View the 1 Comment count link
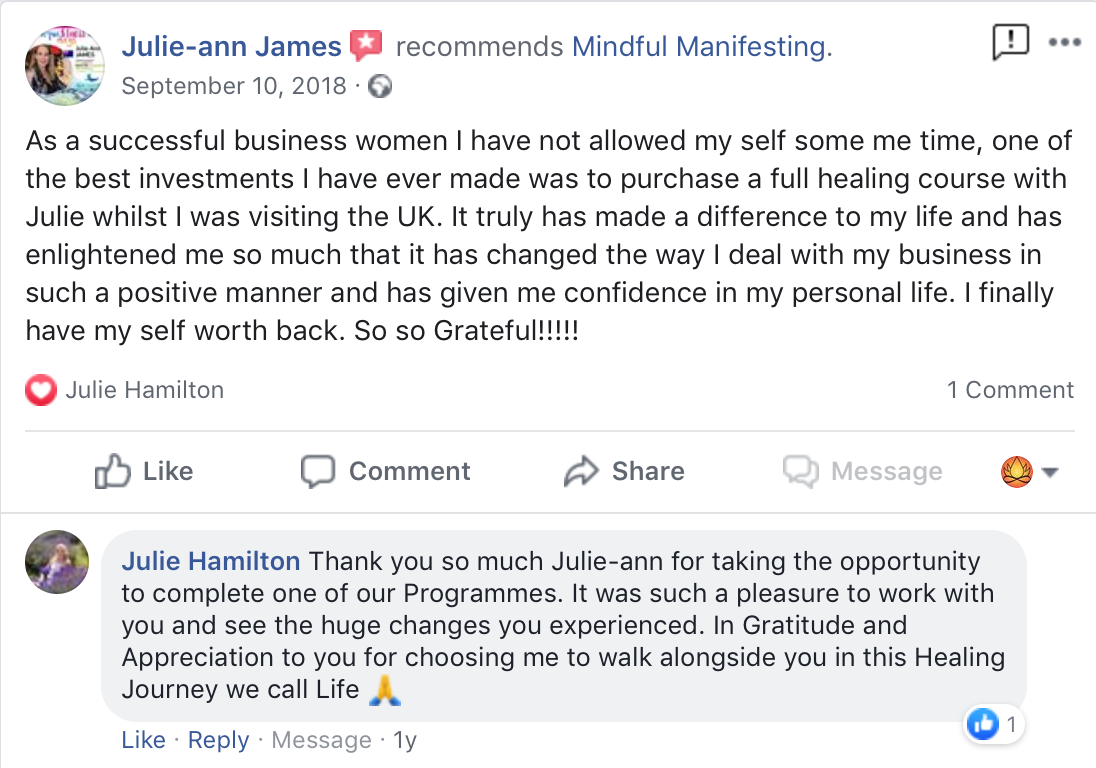The width and height of the screenshot is (1096, 768). pyautogui.click(x=1010, y=390)
